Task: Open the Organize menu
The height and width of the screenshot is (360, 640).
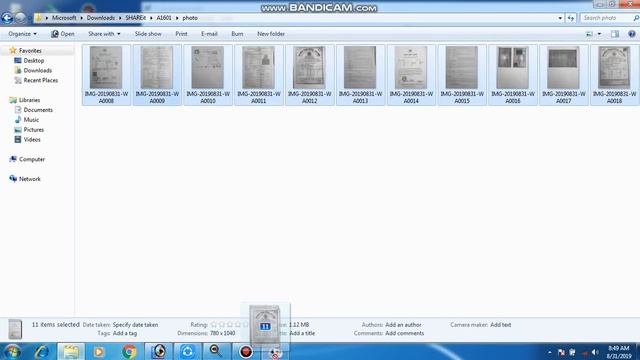Action: tap(22, 34)
